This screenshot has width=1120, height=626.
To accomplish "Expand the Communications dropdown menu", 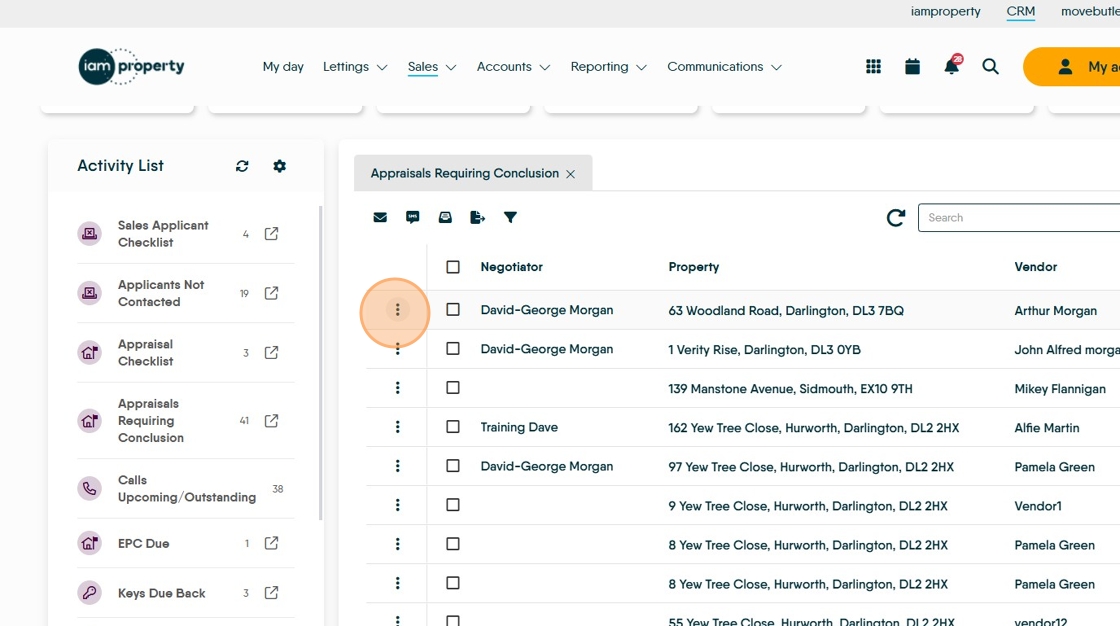I will tap(724, 66).
